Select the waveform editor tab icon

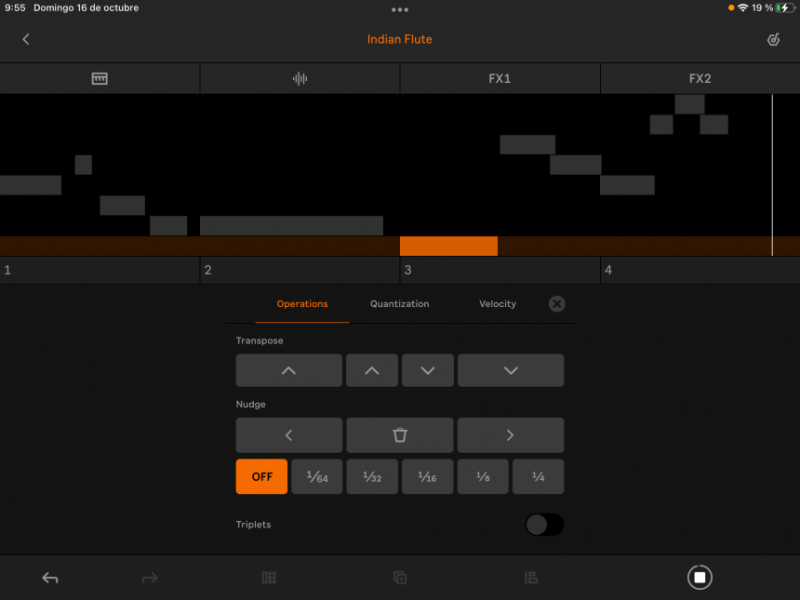tap(299, 78)
